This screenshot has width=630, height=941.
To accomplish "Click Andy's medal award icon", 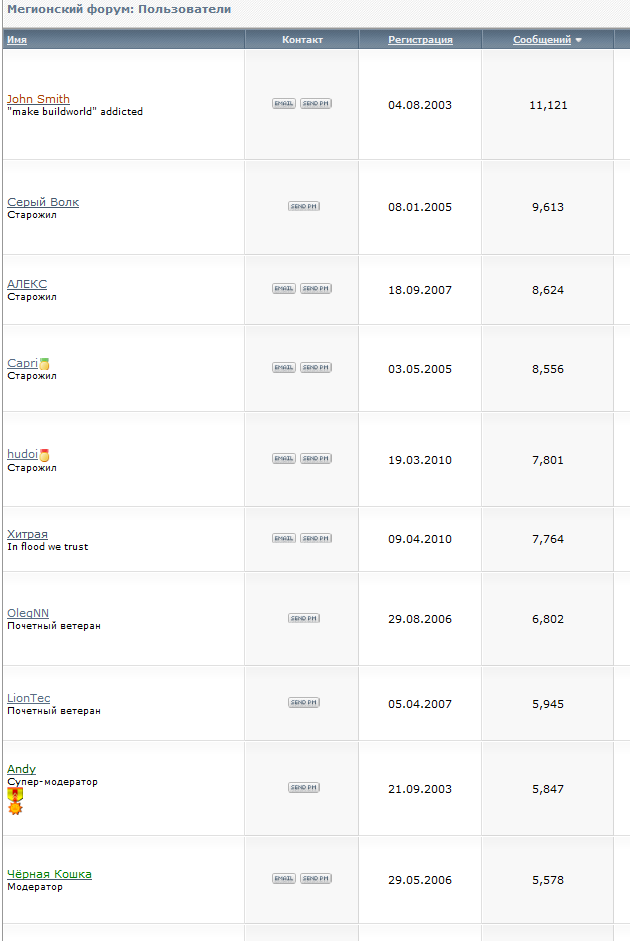I will tap(15, 802).
